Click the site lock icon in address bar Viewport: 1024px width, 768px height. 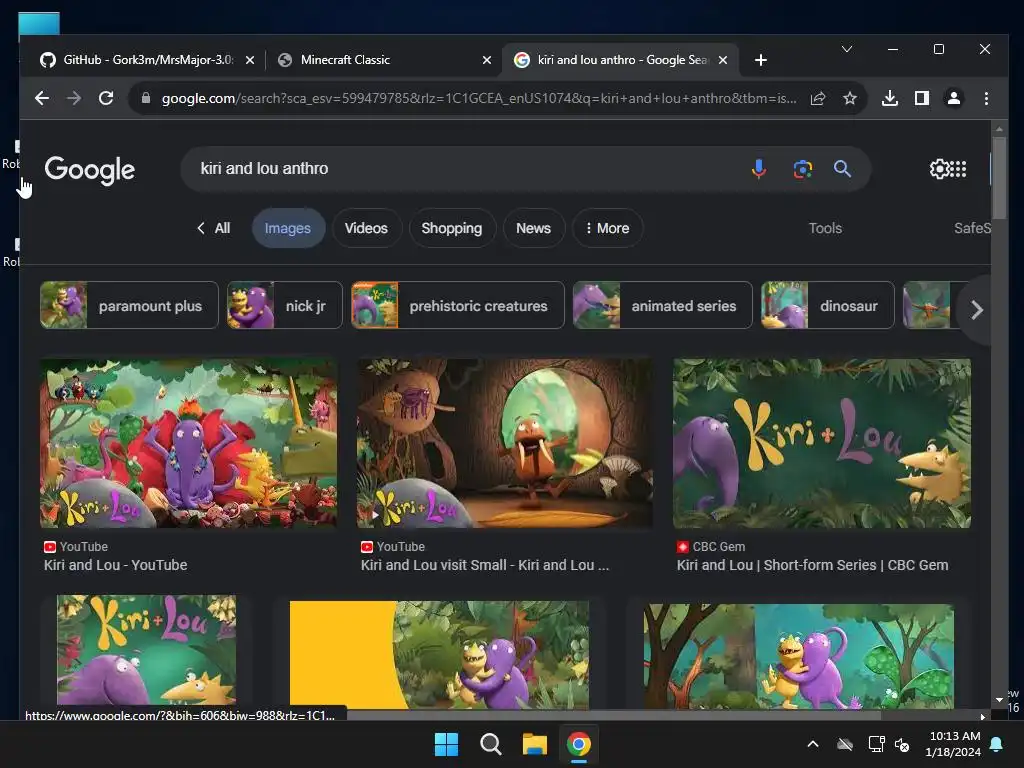click(146, 99)
